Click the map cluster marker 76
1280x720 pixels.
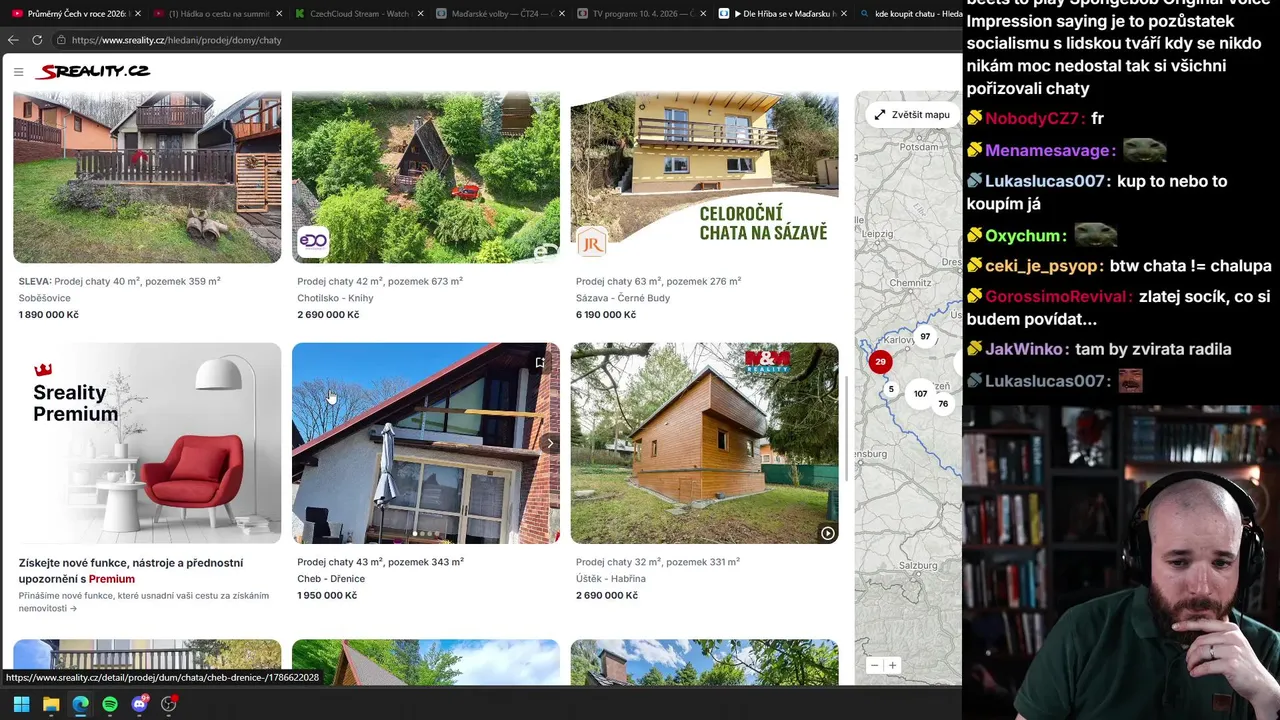pyautogui.click(x=942, y=404)
